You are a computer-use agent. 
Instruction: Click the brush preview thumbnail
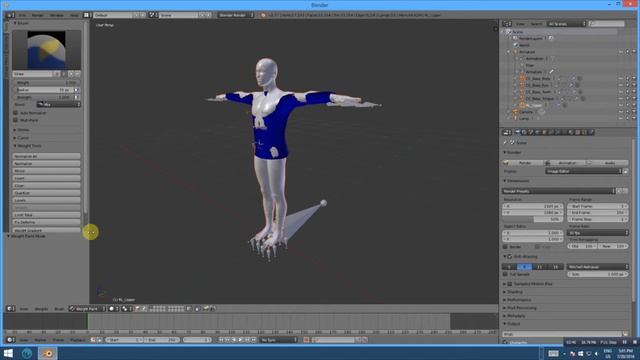46,50
